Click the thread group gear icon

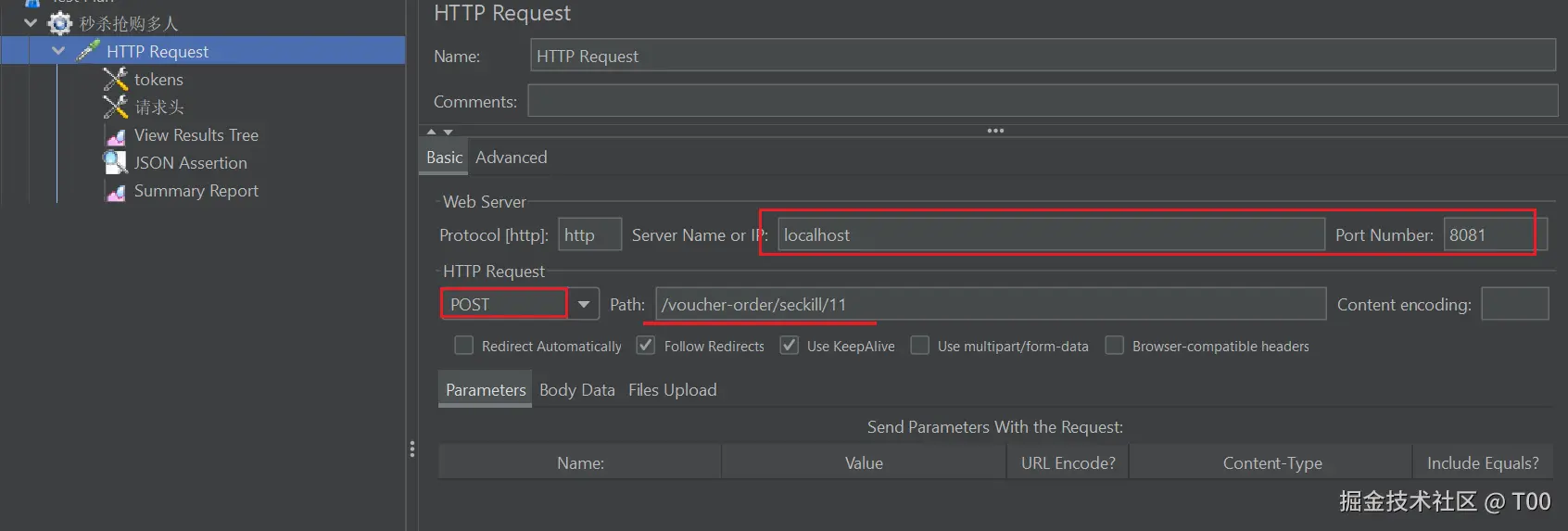(x=60, y=23)
